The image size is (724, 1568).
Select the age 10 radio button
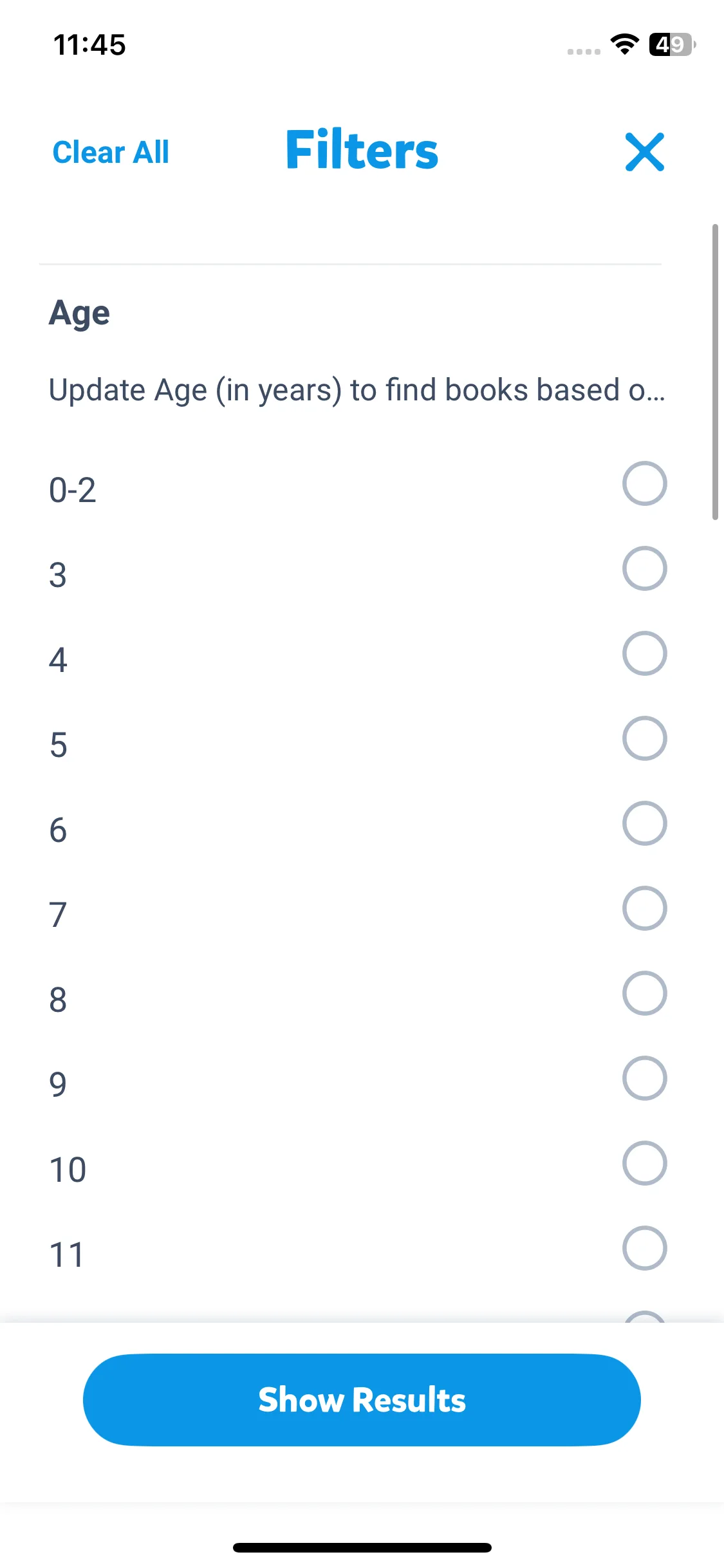click(x=644, y=1163)
